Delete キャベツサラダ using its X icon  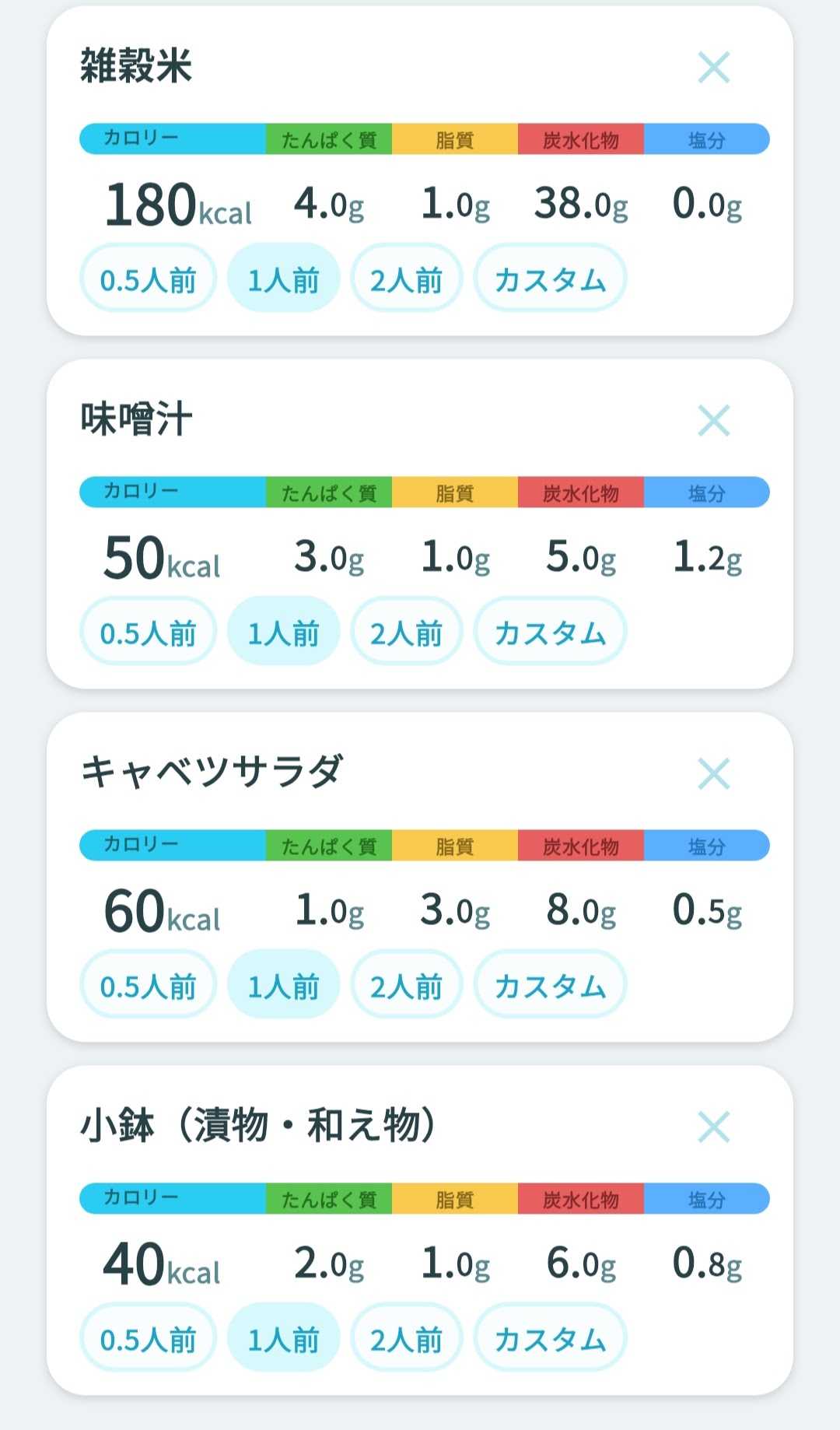point(713,773)
